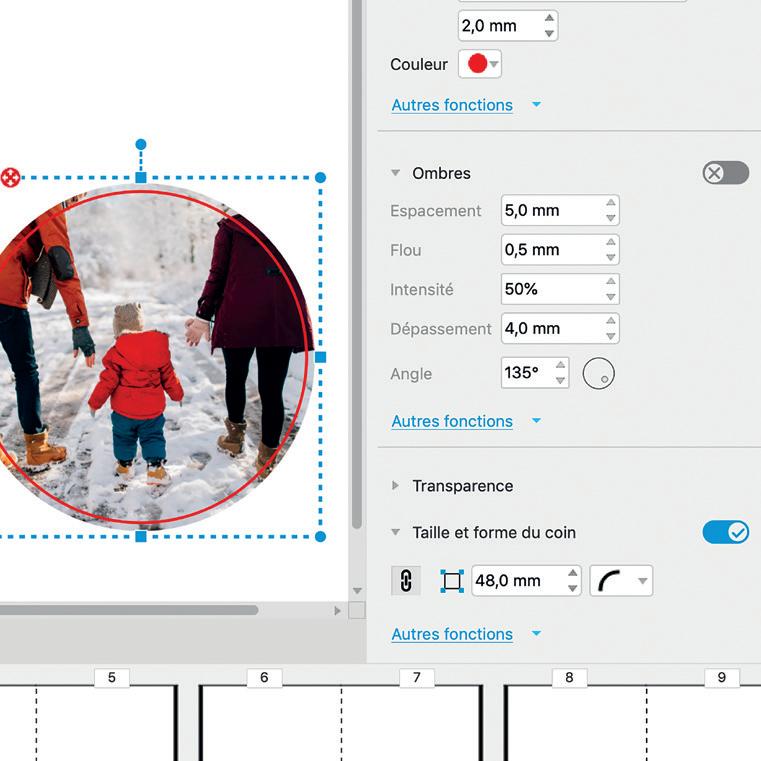The height and width of the screenshot is (761, 761).
Task: Increase the 2,0 mm value with the up arrow
Action: pos(549,17)
